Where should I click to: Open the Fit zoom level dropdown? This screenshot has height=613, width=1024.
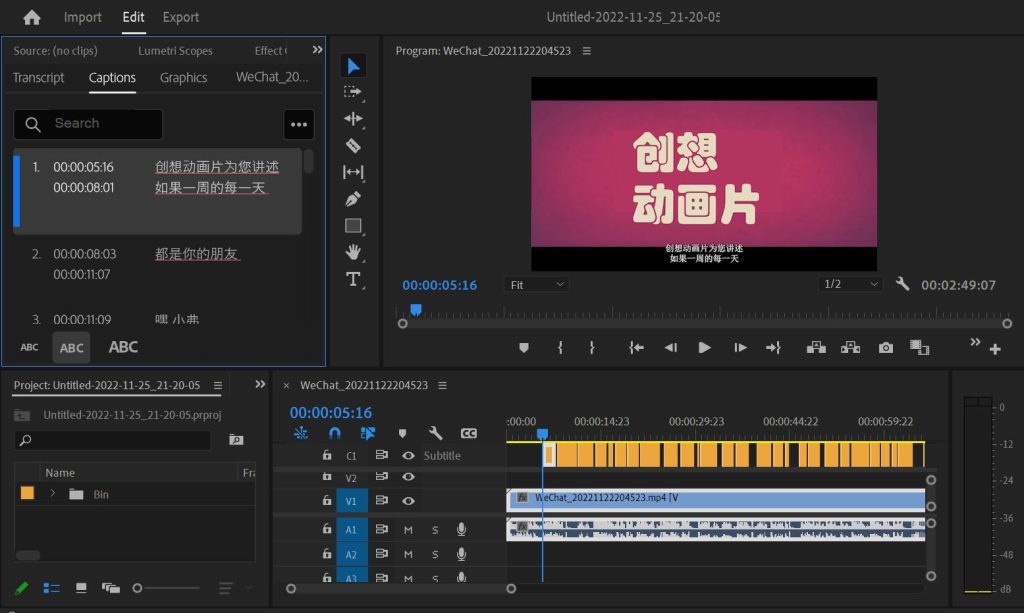coord(537,285)
